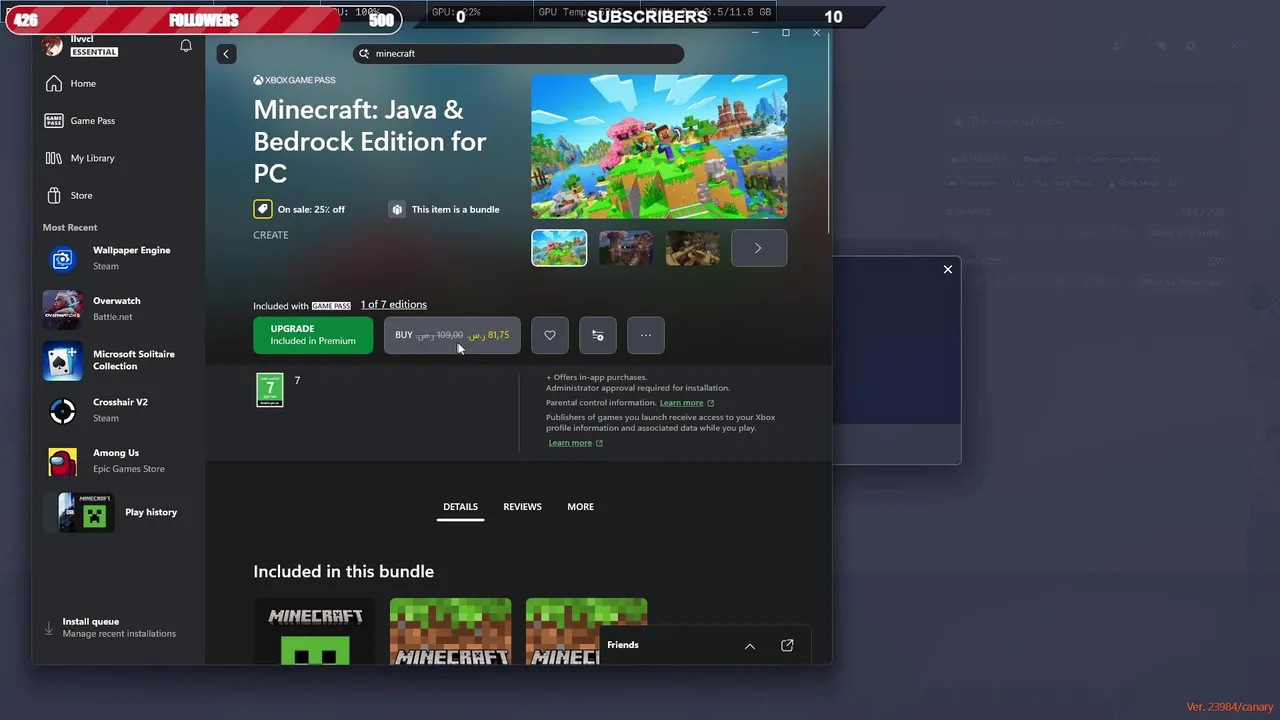The image size is (1280, 720).
Task: Click the CREATE genre label
Action: point(271,235)
